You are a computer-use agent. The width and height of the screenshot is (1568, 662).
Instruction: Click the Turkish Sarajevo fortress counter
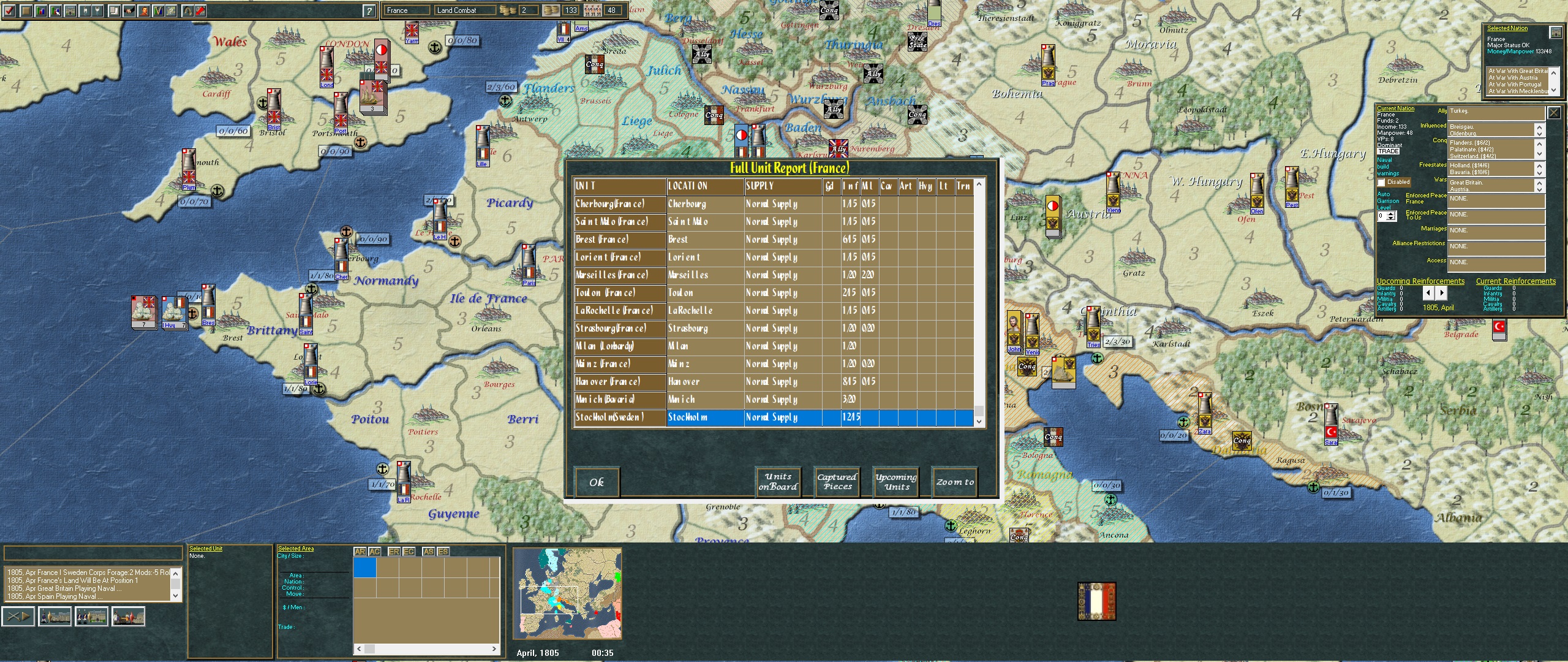(x=1331, y=424)
